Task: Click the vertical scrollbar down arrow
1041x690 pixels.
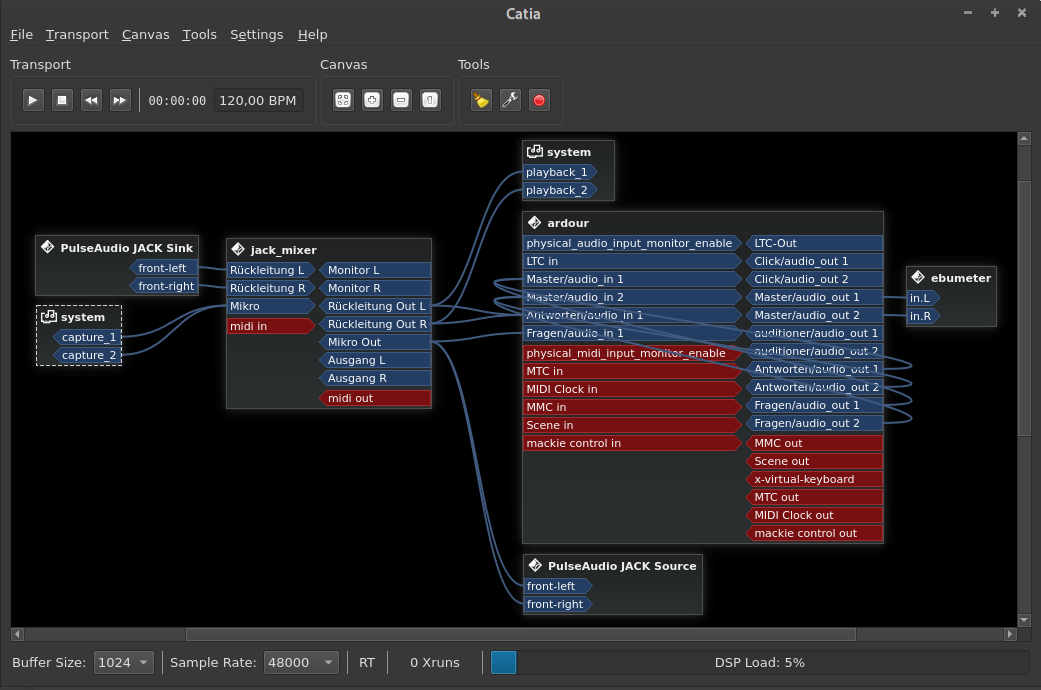Action: (1024, 620)
